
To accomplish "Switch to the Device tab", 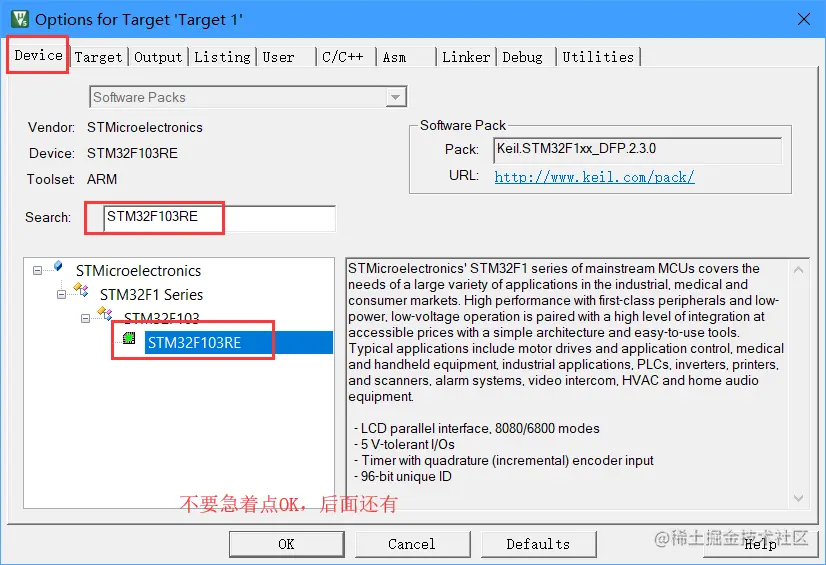I will (38, 55).
